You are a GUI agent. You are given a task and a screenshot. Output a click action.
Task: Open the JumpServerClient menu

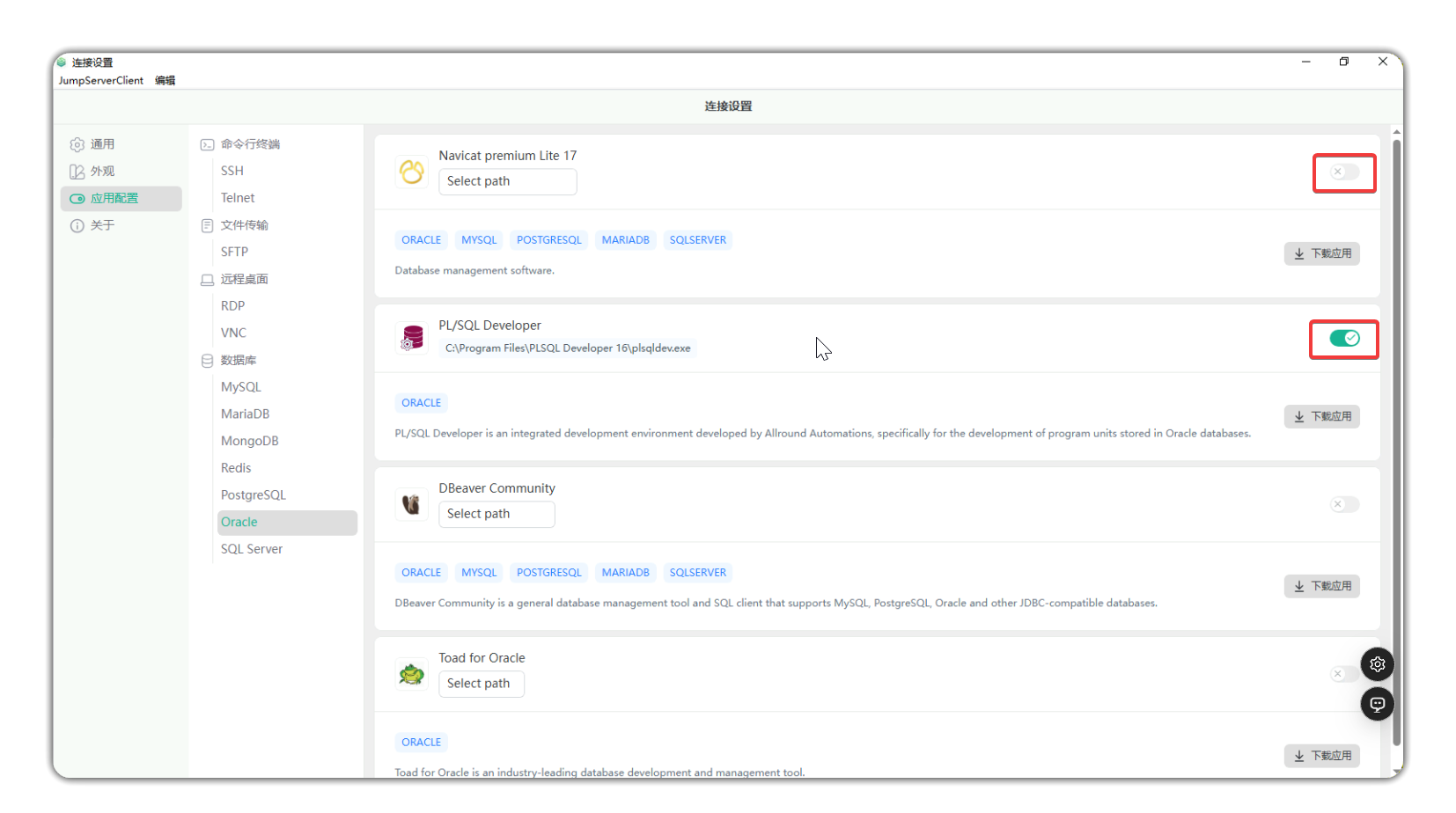pos(100,80)
